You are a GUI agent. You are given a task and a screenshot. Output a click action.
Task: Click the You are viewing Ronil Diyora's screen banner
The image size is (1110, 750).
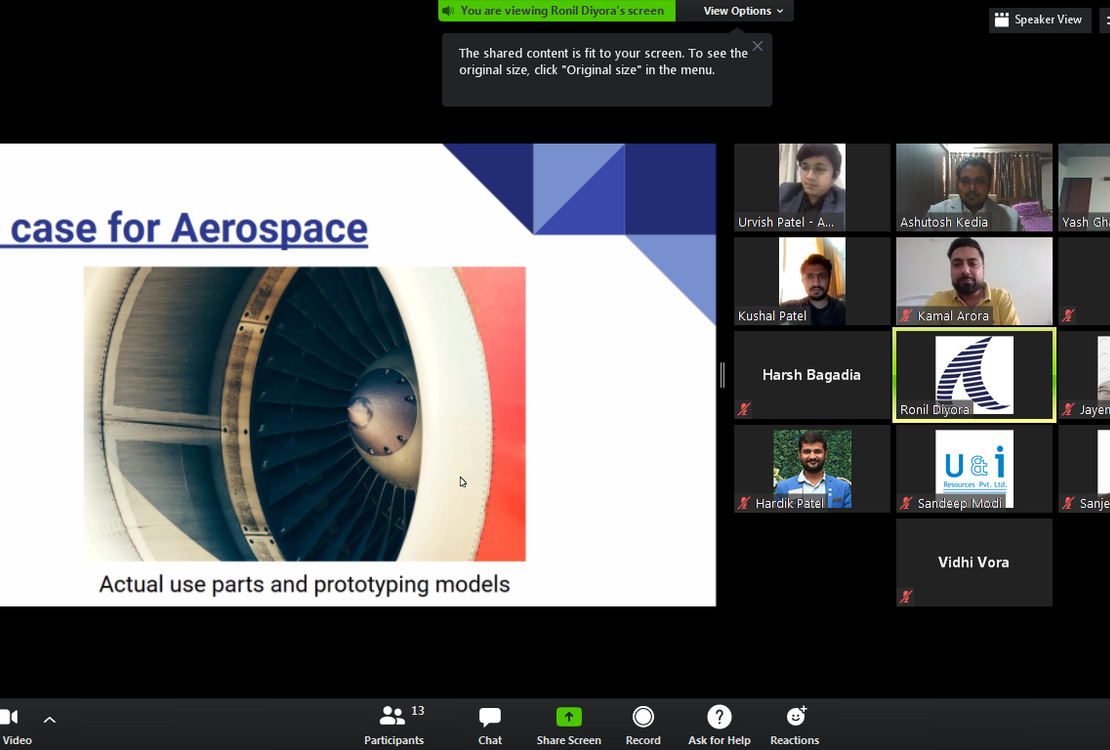557,11
